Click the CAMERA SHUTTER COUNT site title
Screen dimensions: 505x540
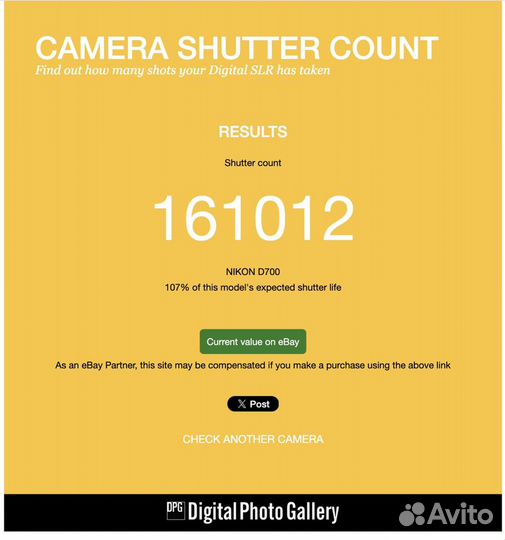pyautogui.click(x=237, y=48)
